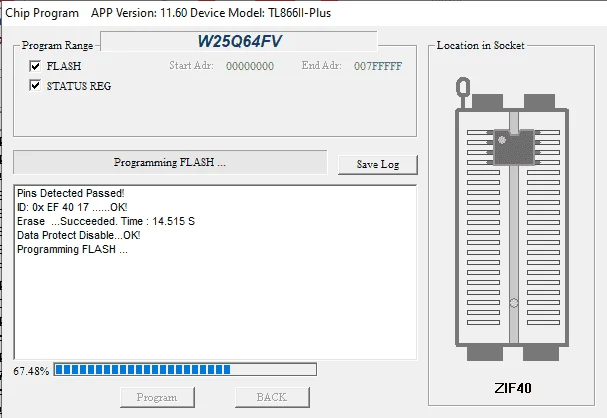Click 'APP Version: 11.60' in the title bar

(139, 13)
